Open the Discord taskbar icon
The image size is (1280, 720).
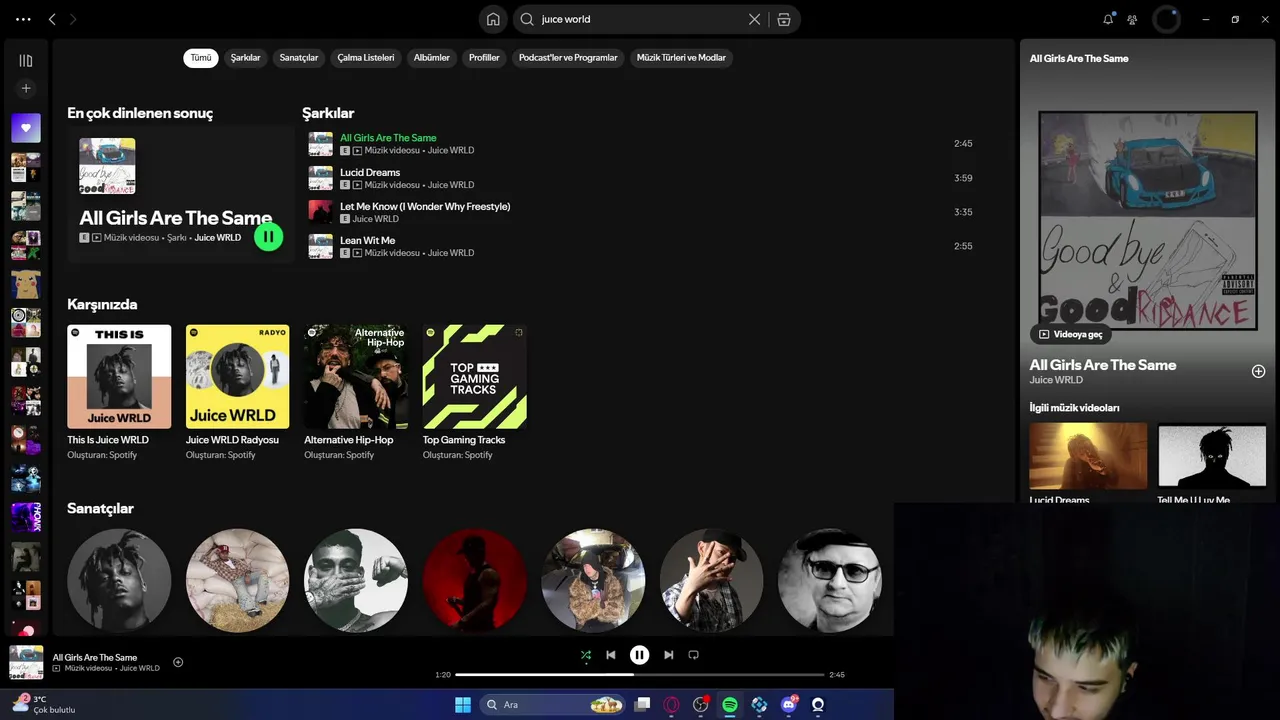788,705
